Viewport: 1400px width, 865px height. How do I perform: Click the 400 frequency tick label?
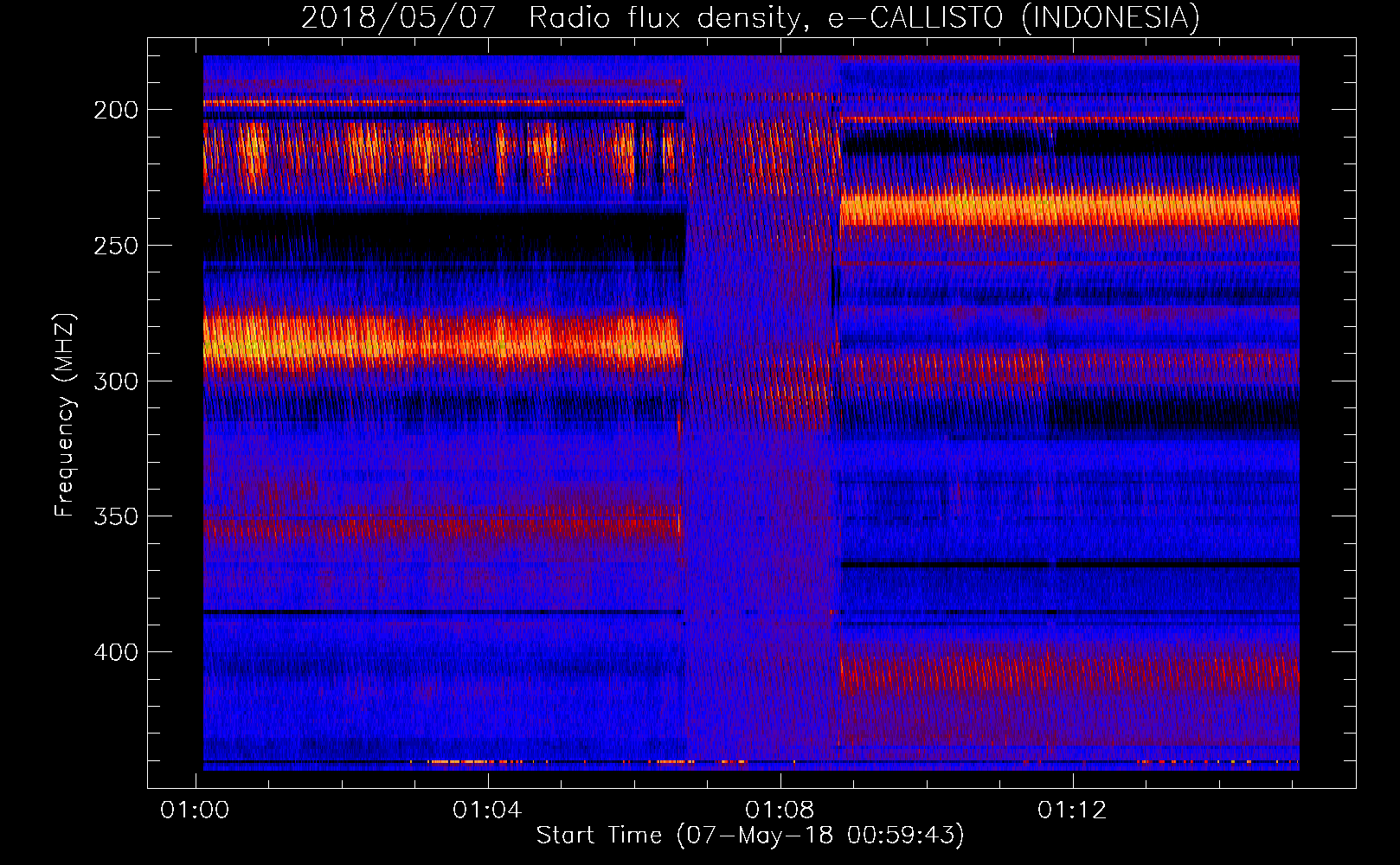coord(116,652)
